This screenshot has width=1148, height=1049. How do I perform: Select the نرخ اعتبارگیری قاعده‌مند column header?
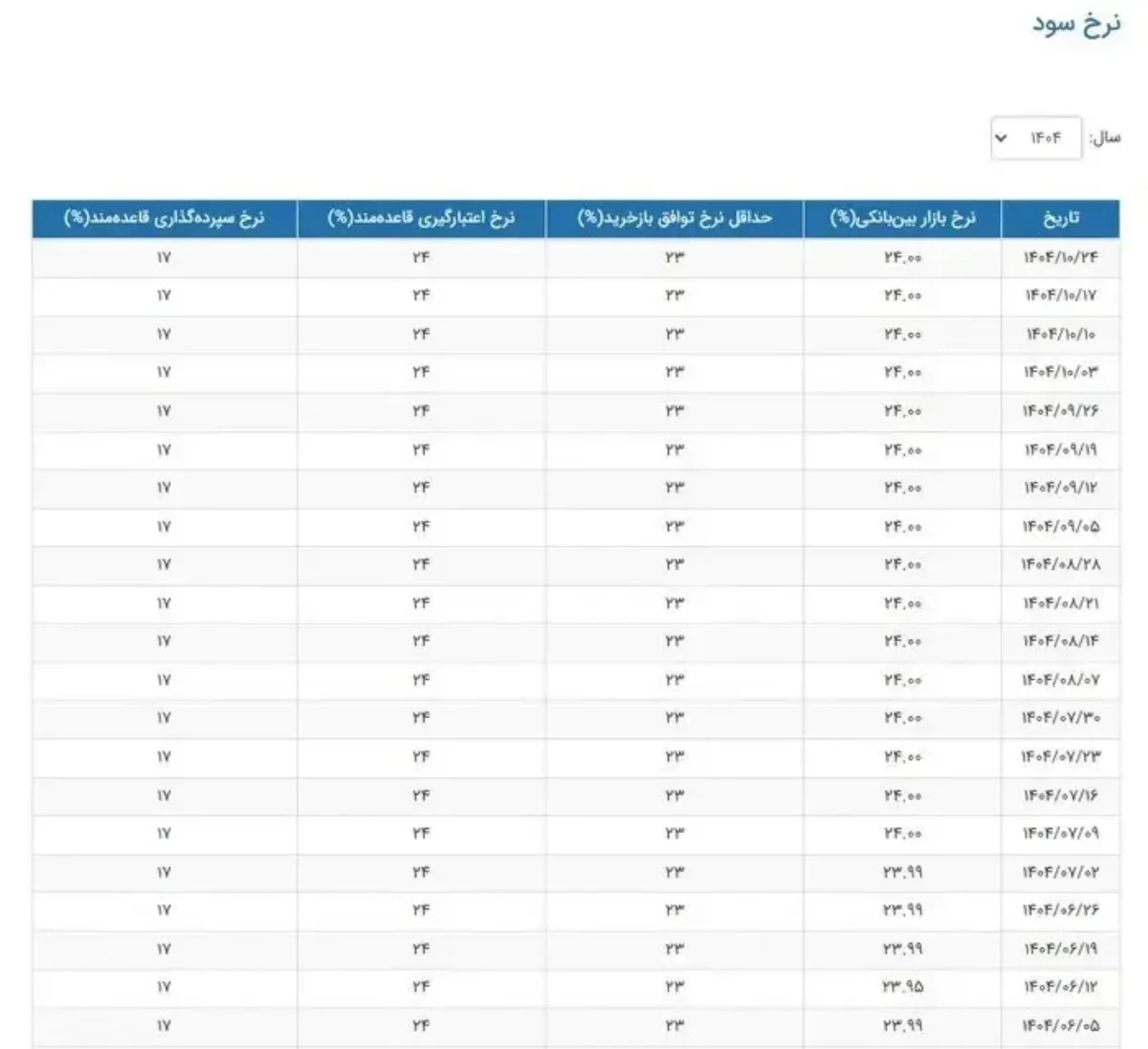click(x=421, y=218)
